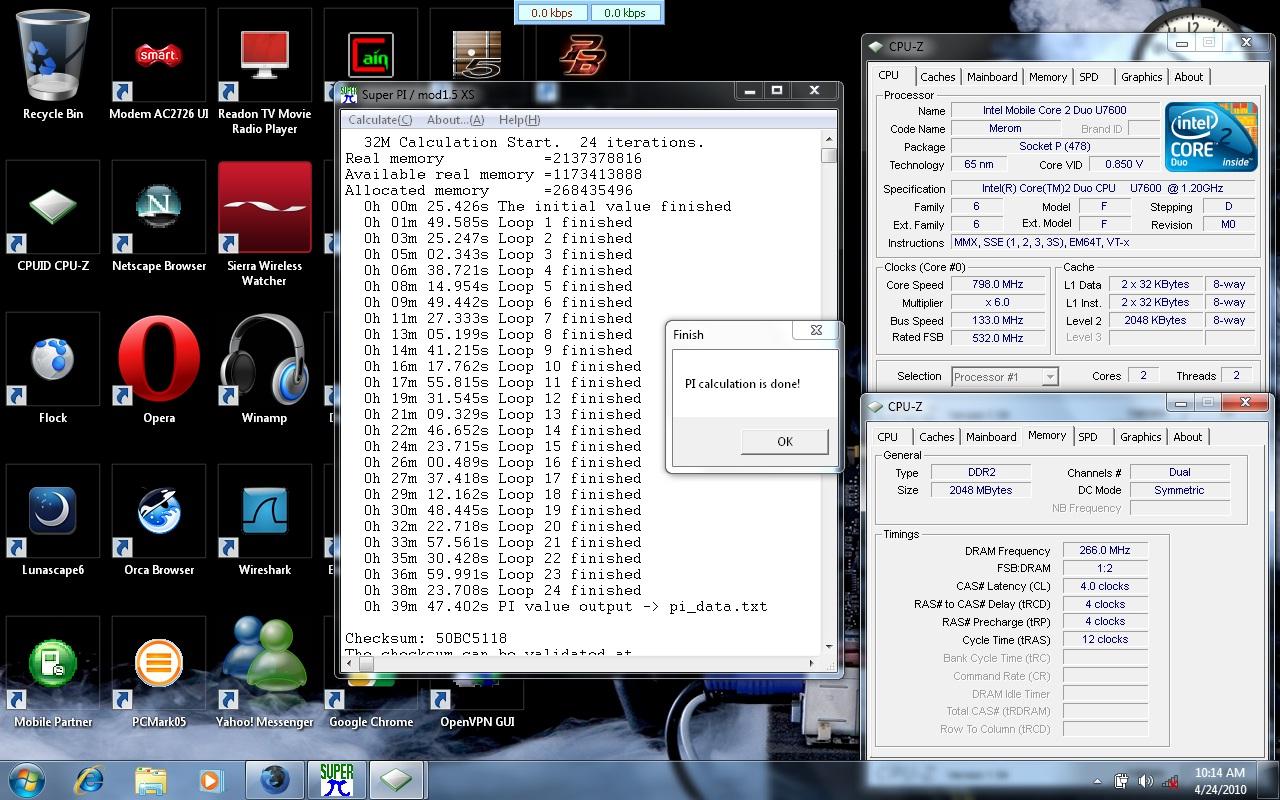The image size is (1280, 800).
Task: Click the Core Speed 798.0 MHz value
Action: (997, 284)
